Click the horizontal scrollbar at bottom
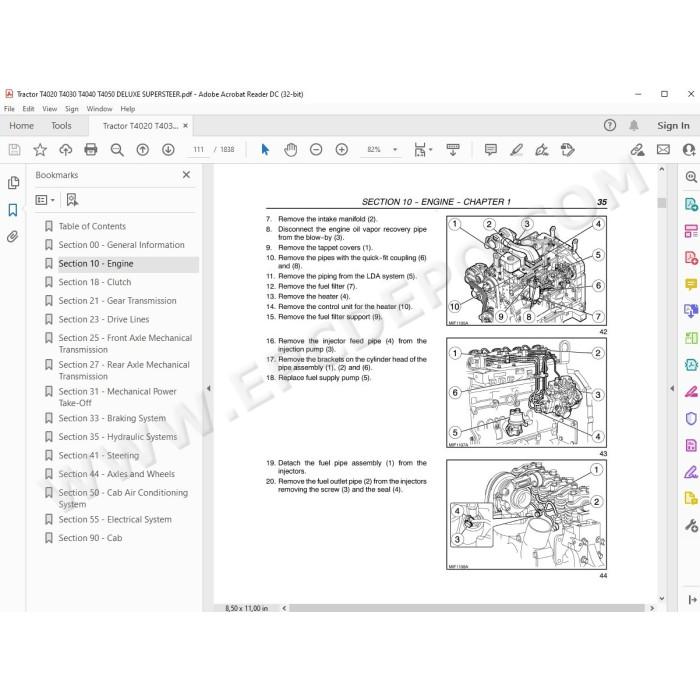The height and width of the screenshot is (700, 700). (x=467, y=608)
